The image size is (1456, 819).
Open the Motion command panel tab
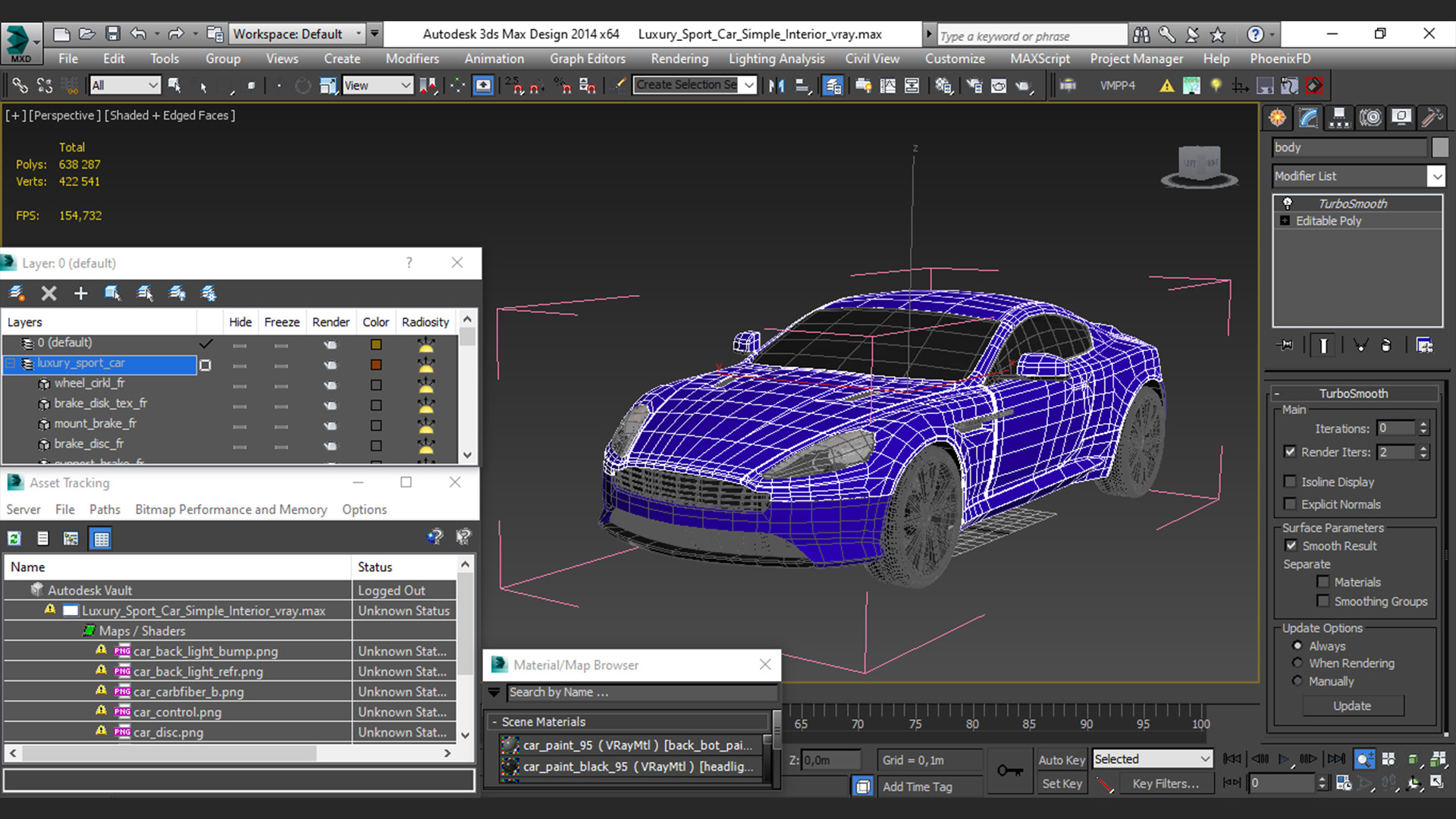click(x=1370, y=118)
